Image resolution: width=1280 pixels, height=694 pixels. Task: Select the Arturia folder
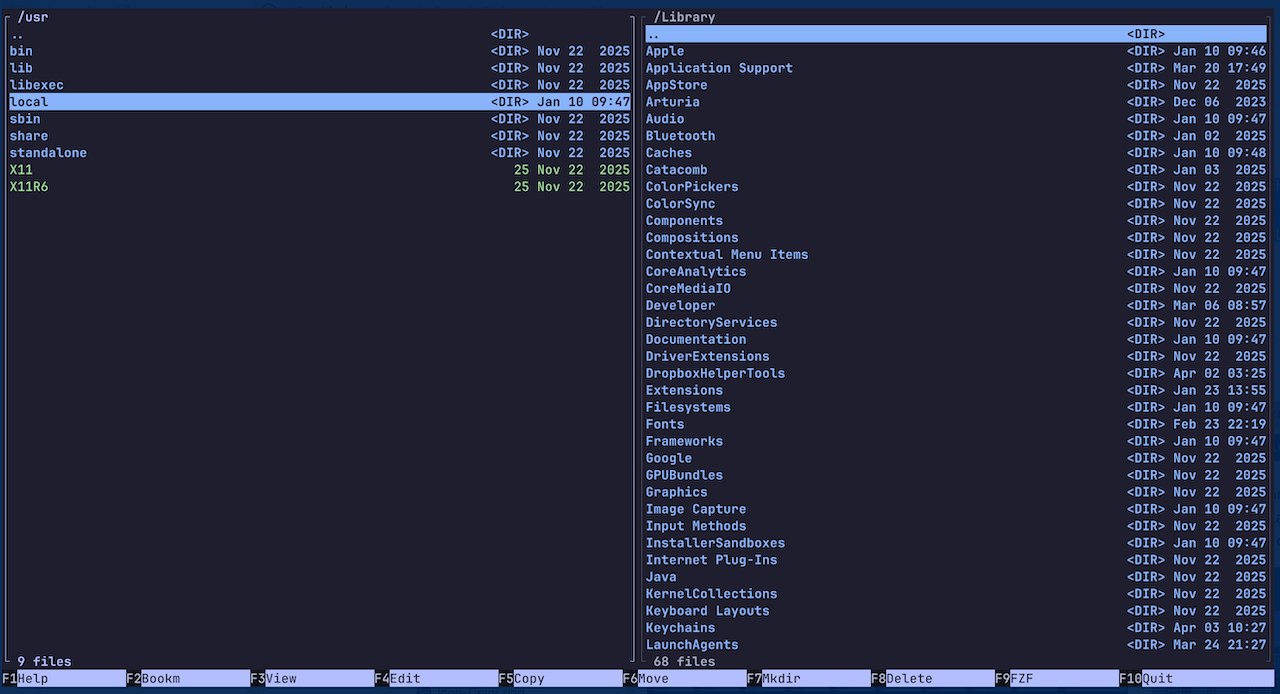tap(956, 102)
